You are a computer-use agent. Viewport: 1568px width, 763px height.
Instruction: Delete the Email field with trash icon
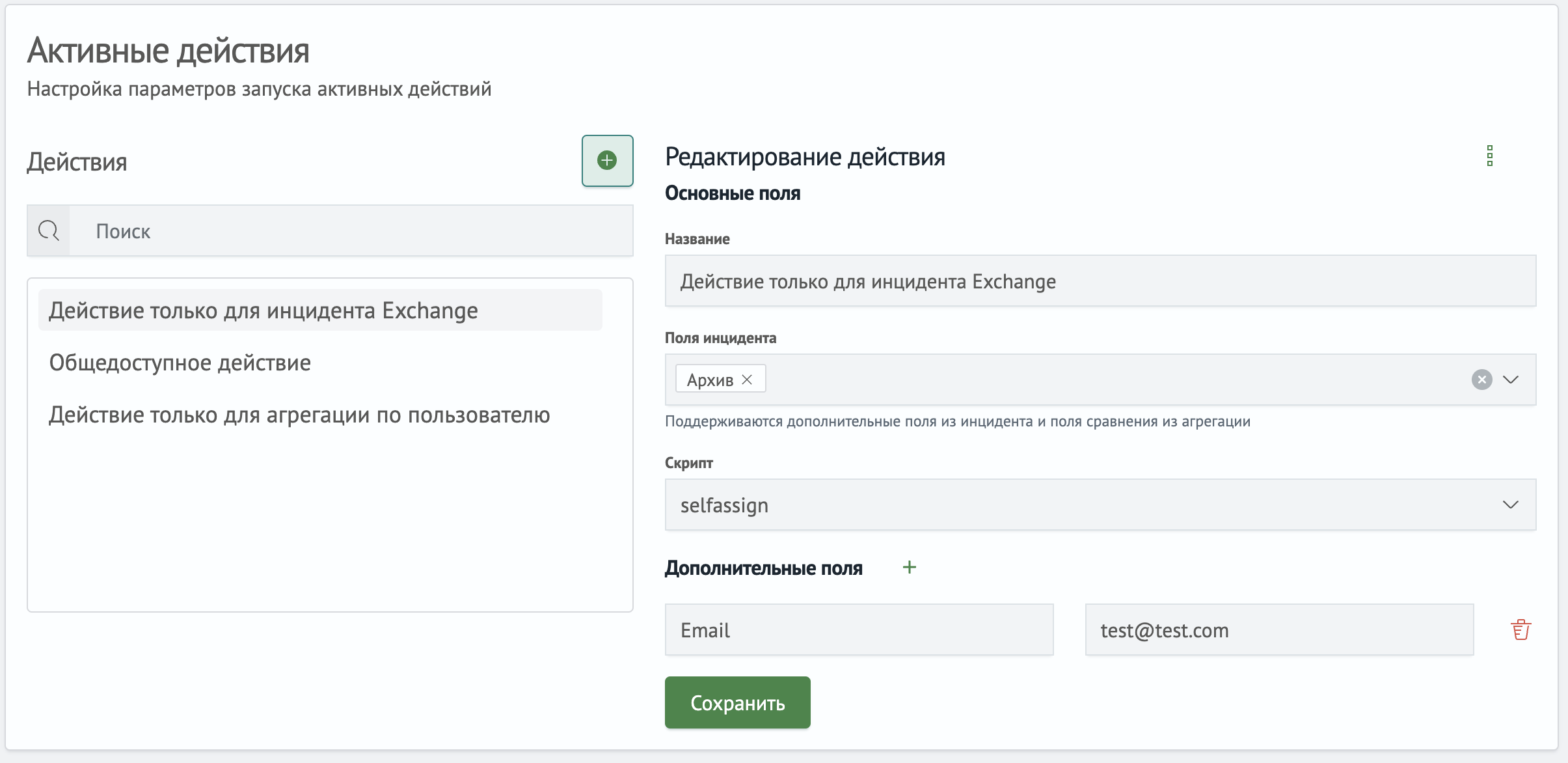(1521, 630)
